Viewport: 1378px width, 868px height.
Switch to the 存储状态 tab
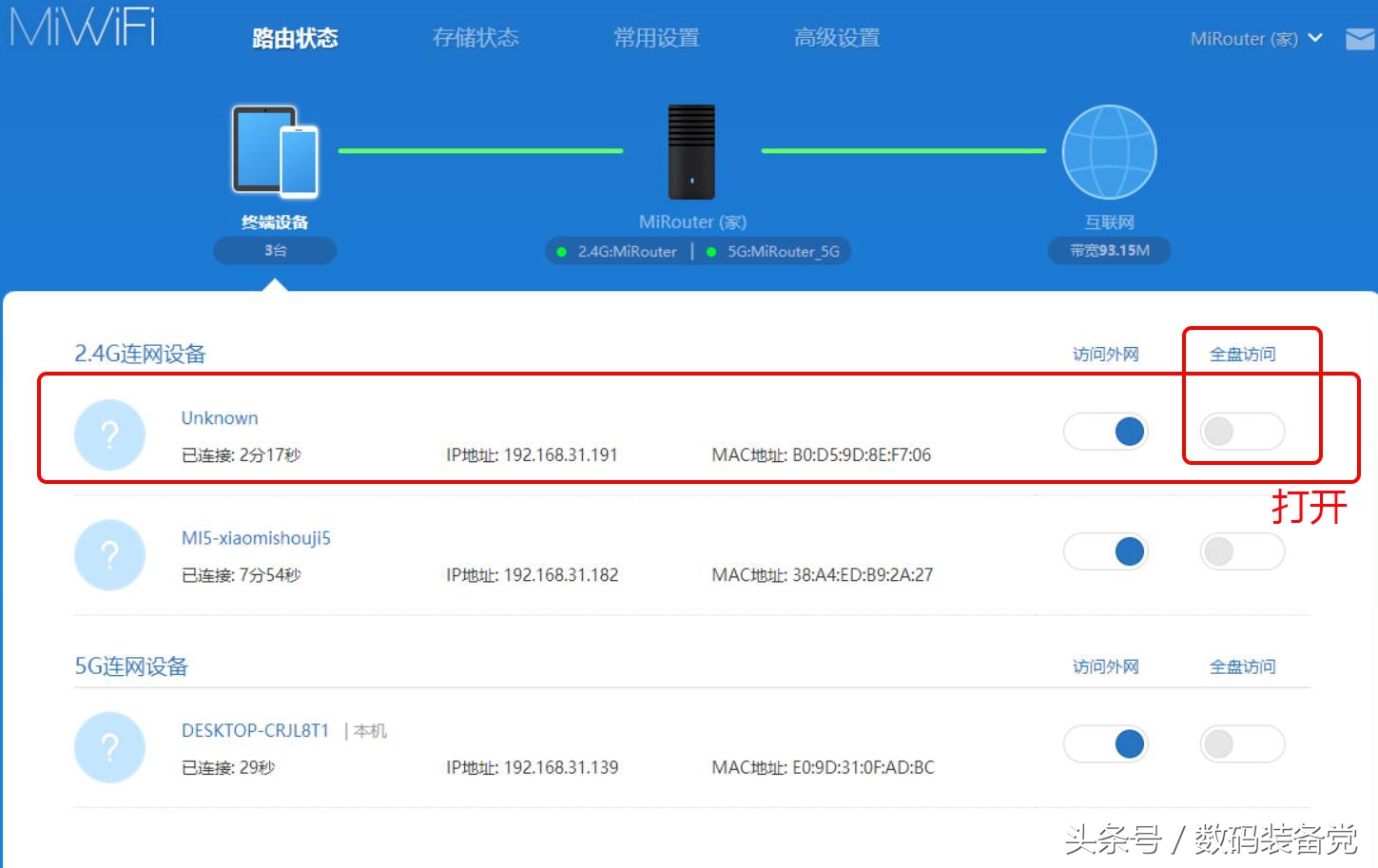tap(475, 38)
